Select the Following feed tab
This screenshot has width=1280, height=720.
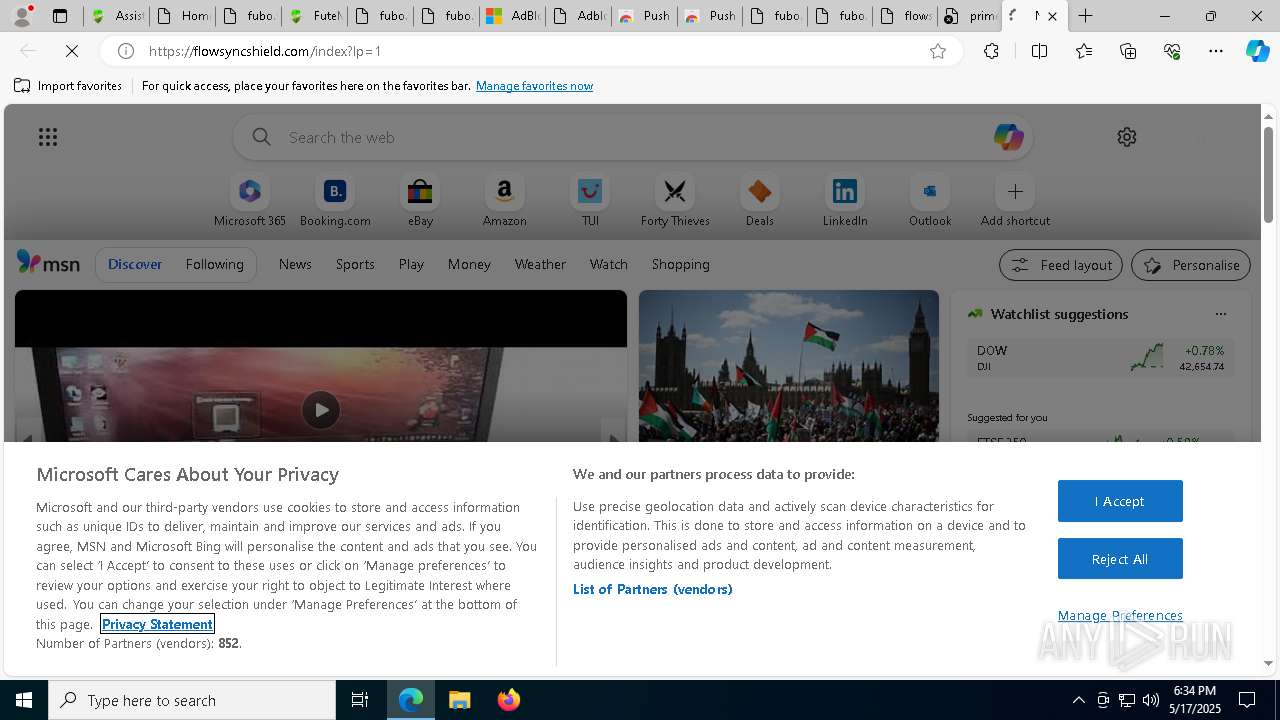point(214,264)
